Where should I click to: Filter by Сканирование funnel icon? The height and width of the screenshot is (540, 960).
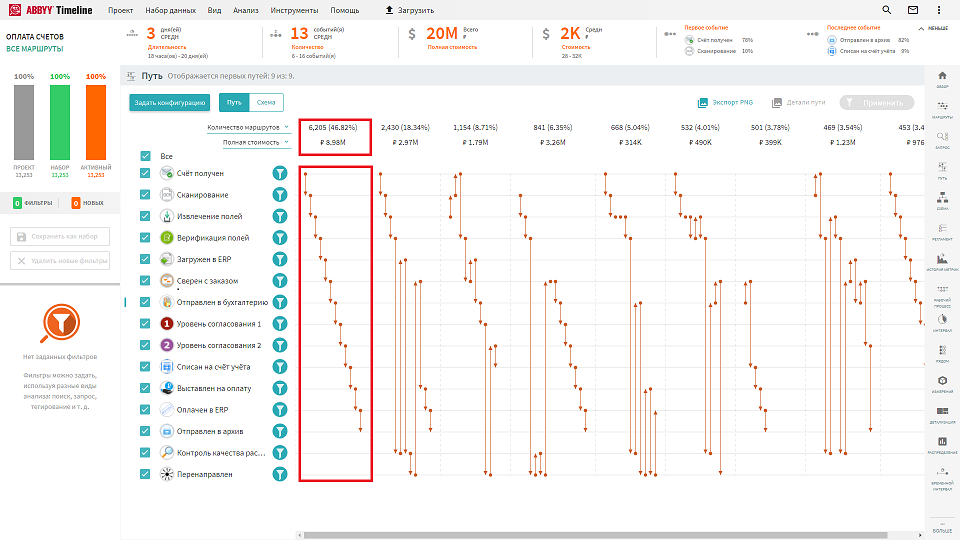click(280, 195)
